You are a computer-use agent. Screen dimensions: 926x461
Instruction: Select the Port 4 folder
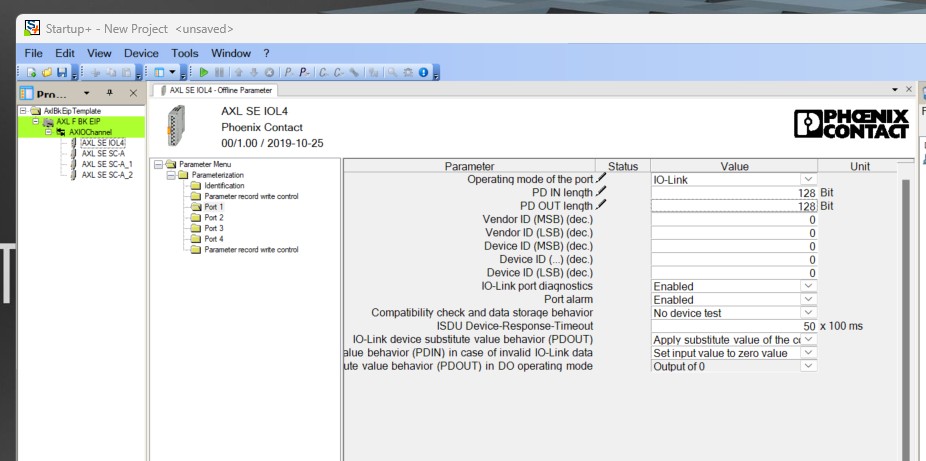214,238
